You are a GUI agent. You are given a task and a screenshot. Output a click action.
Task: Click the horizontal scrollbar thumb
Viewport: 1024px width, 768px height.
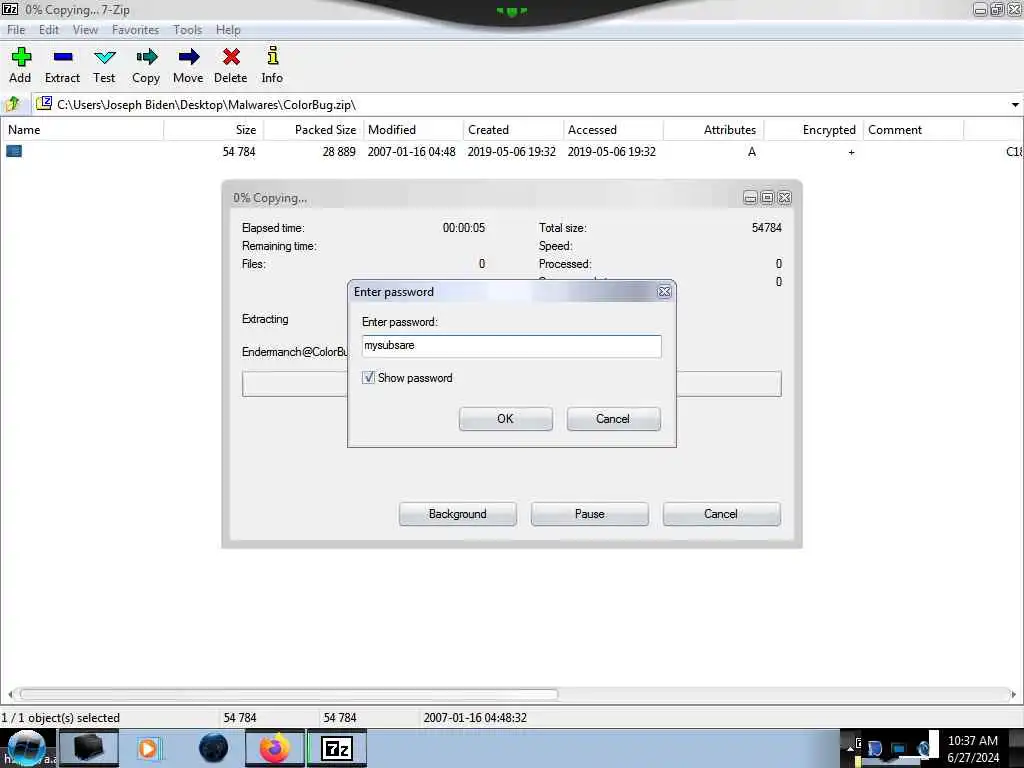[x=289, y=694]
